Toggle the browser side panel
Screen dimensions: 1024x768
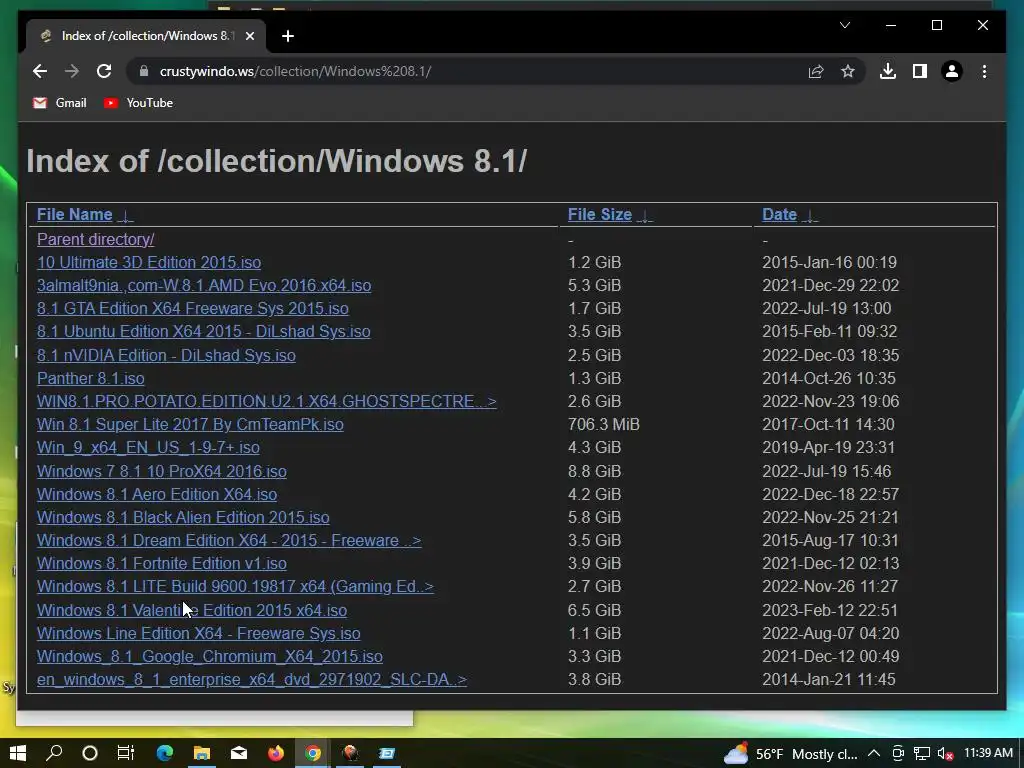click(920, 71)
